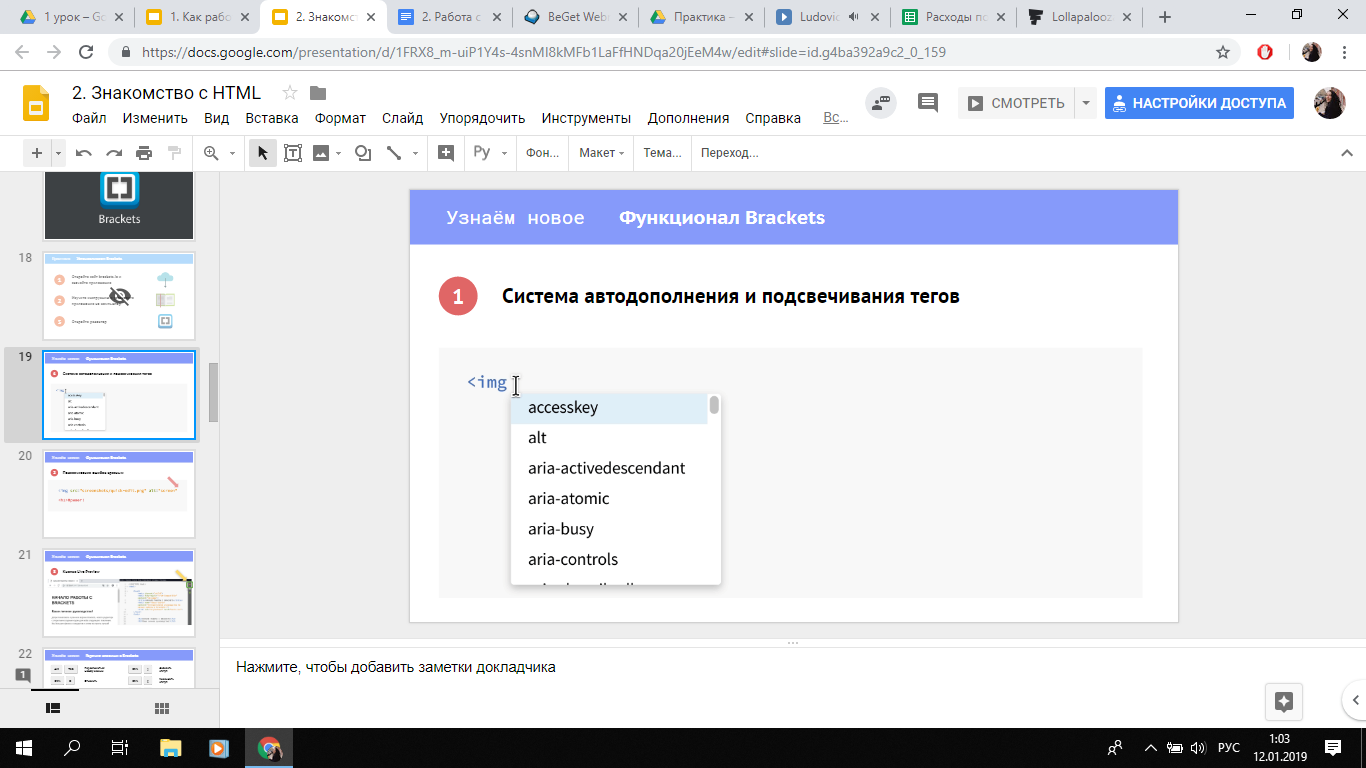This screenshot has height=768, width=1366.
Task: Open the Упорядочить menu
Action: [482, 118]
